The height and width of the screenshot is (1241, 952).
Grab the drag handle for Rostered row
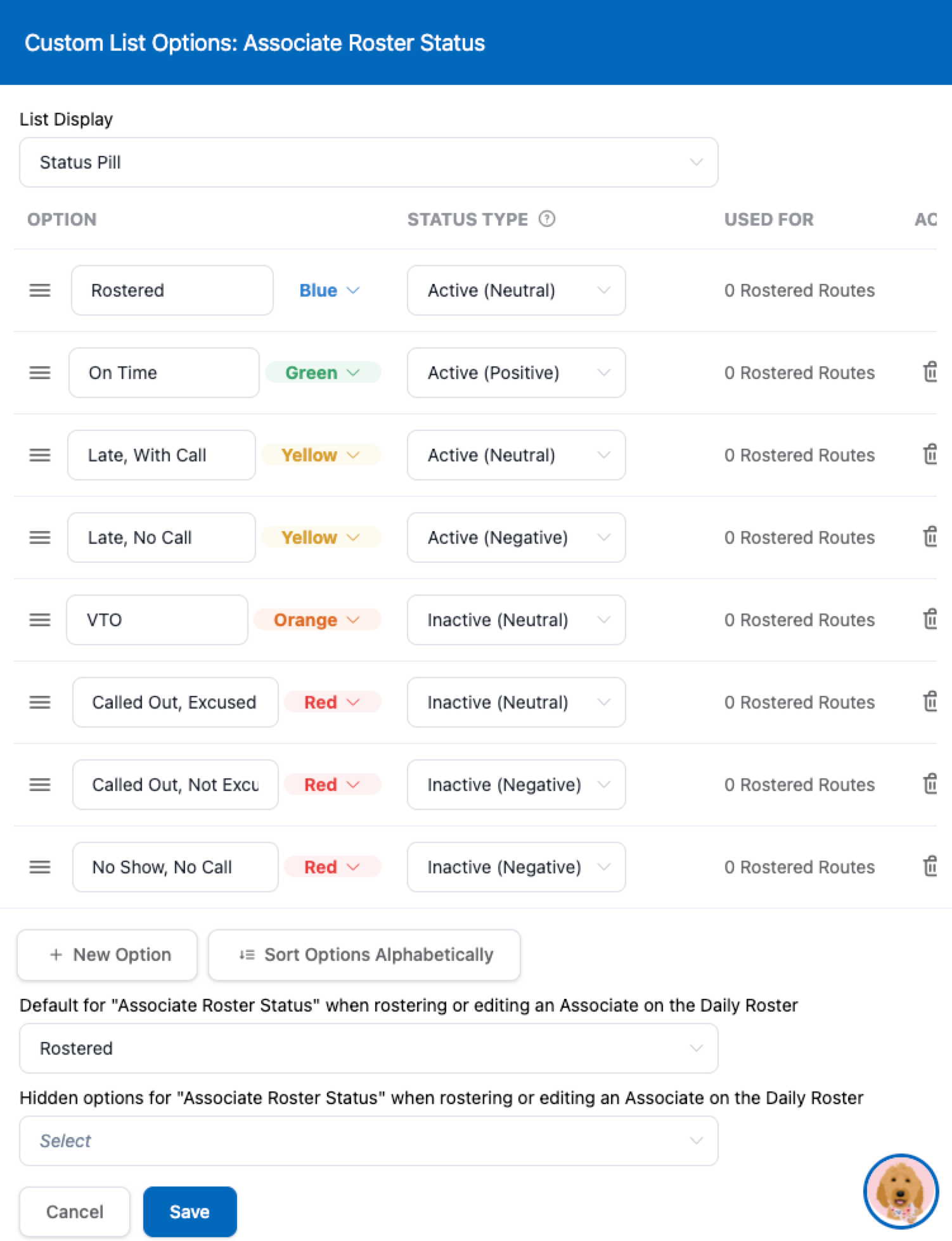pyautogui.click(x=40, y=290)
